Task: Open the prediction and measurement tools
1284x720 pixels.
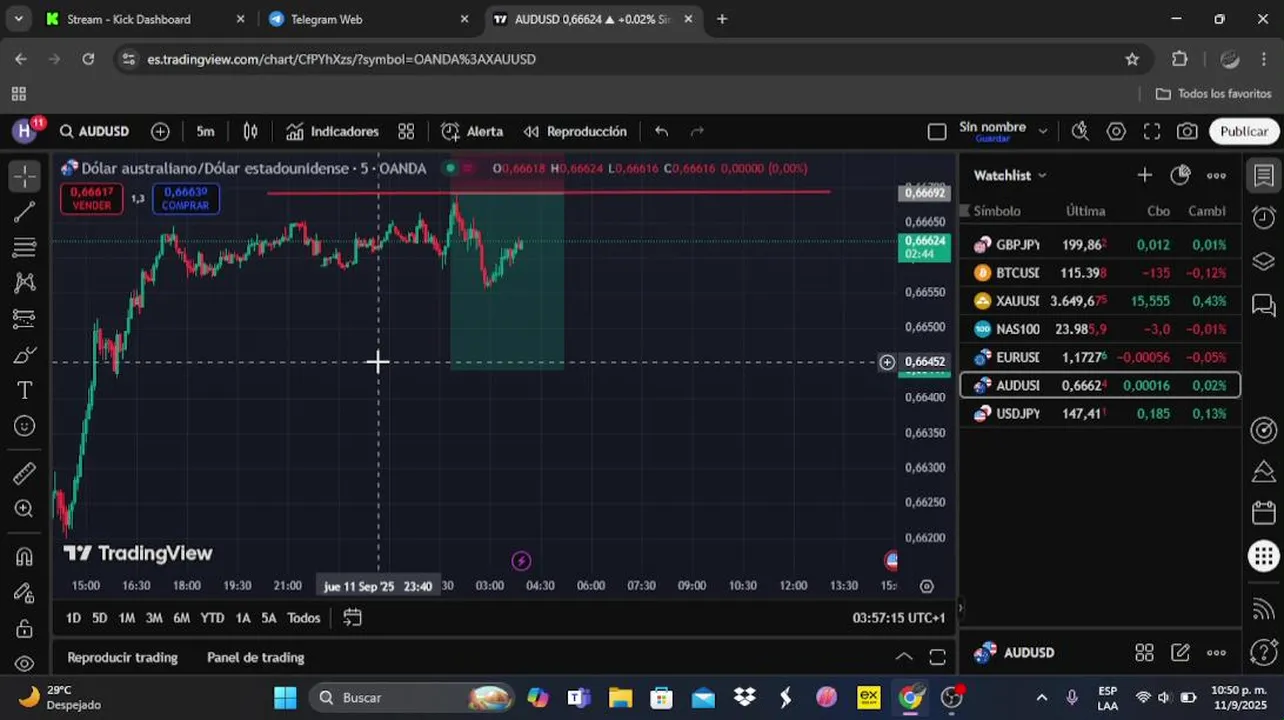Action: (25, 319)
